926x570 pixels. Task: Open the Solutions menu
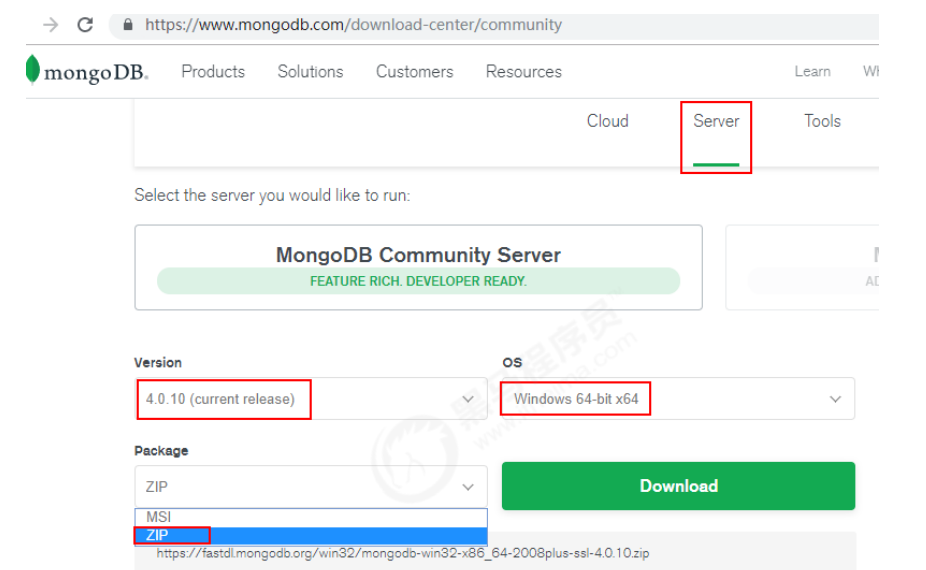[x=310, y=71]
